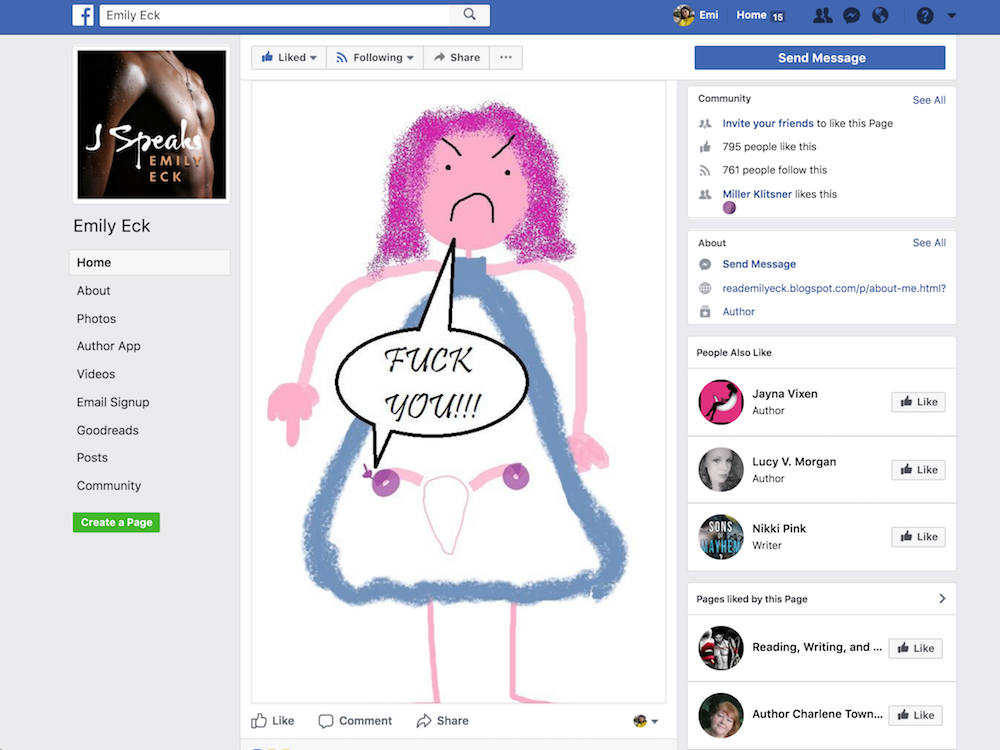This screenshot has height=750, width=1000.
Task: Click the Emi profile picture in top bar
Action: [684, 15]
